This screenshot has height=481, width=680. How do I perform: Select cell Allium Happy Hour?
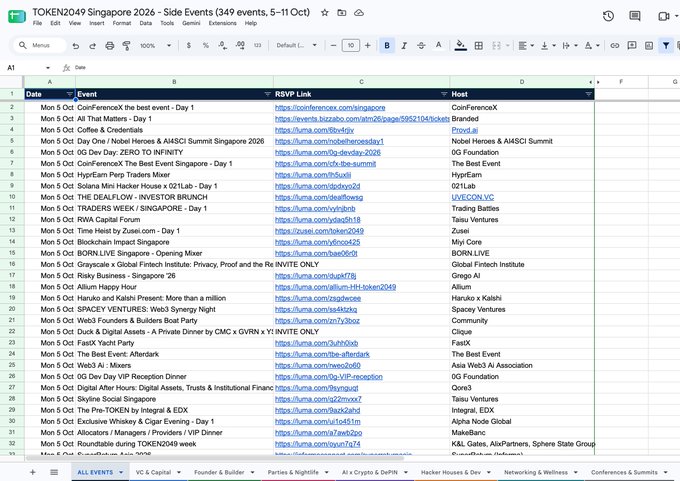[x=174, y=287]
